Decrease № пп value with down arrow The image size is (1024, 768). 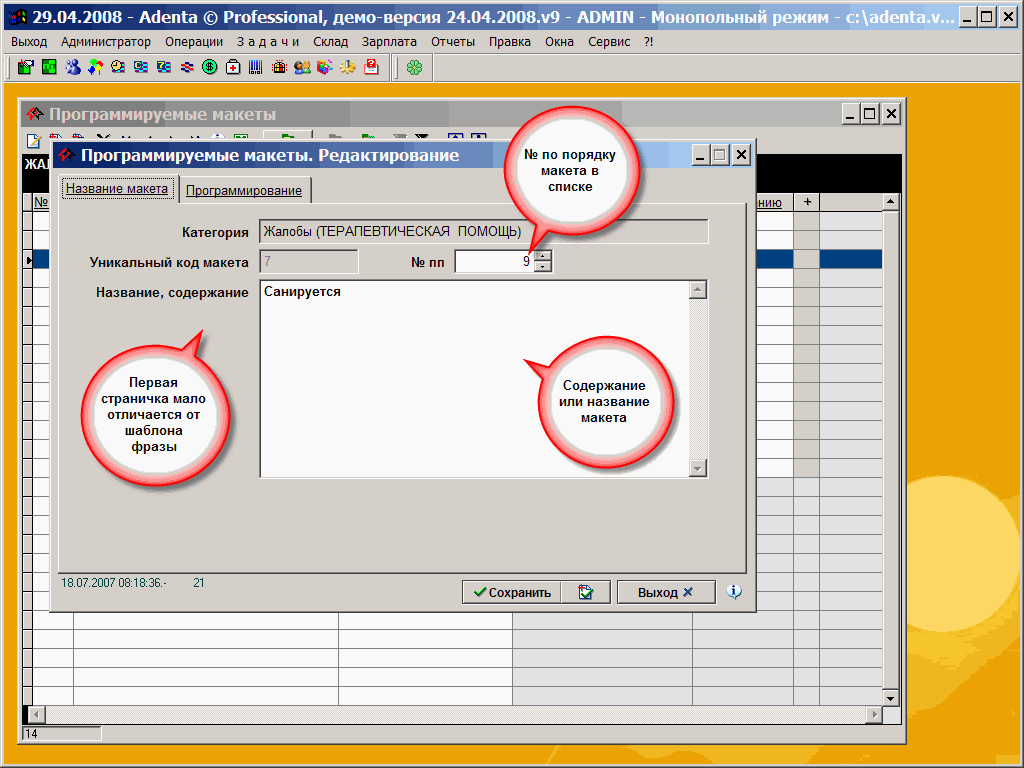pyautogui.click(x=543, y=267)
